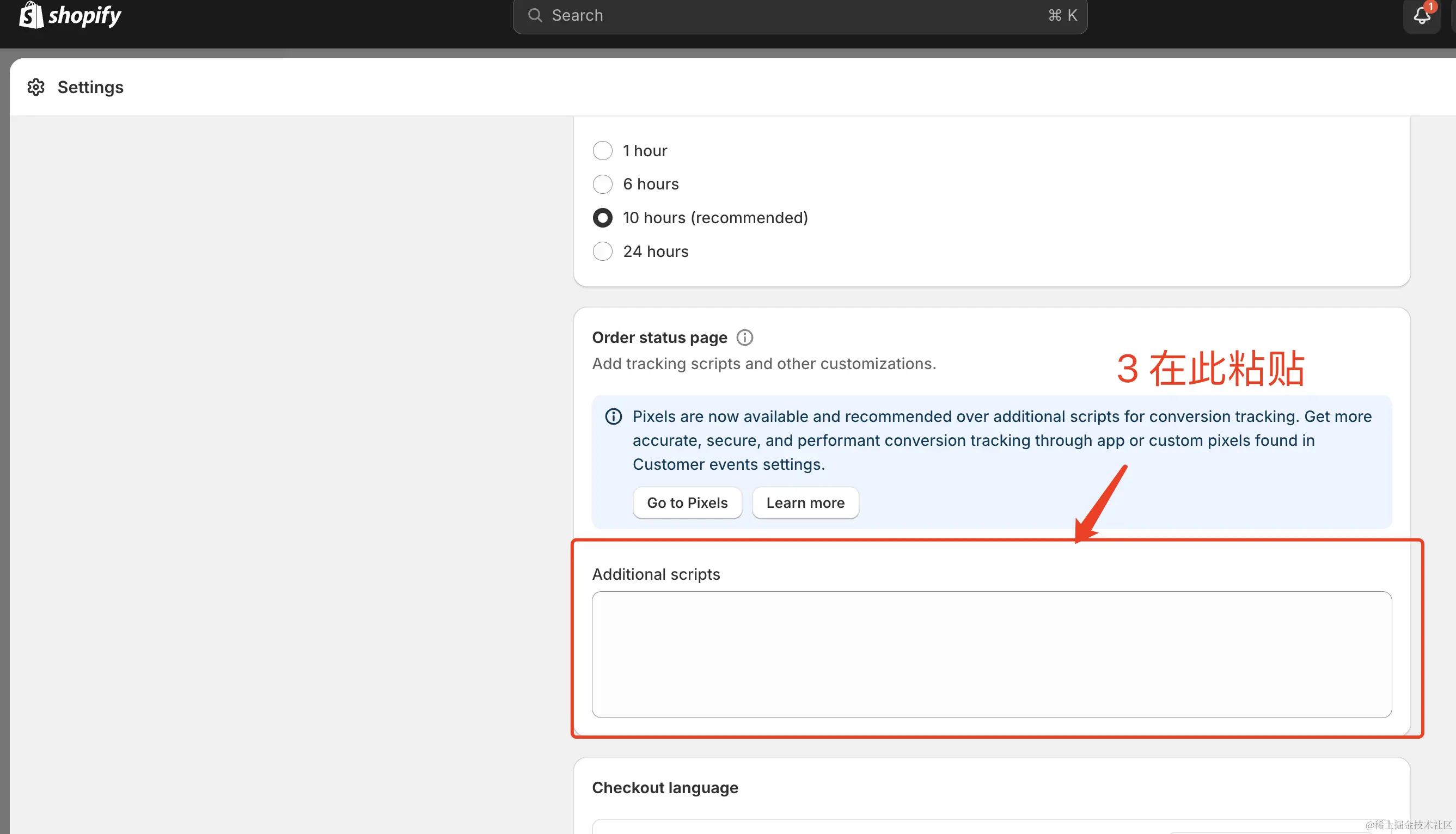
Task: Click the Order status page heading
Action: 659,338
